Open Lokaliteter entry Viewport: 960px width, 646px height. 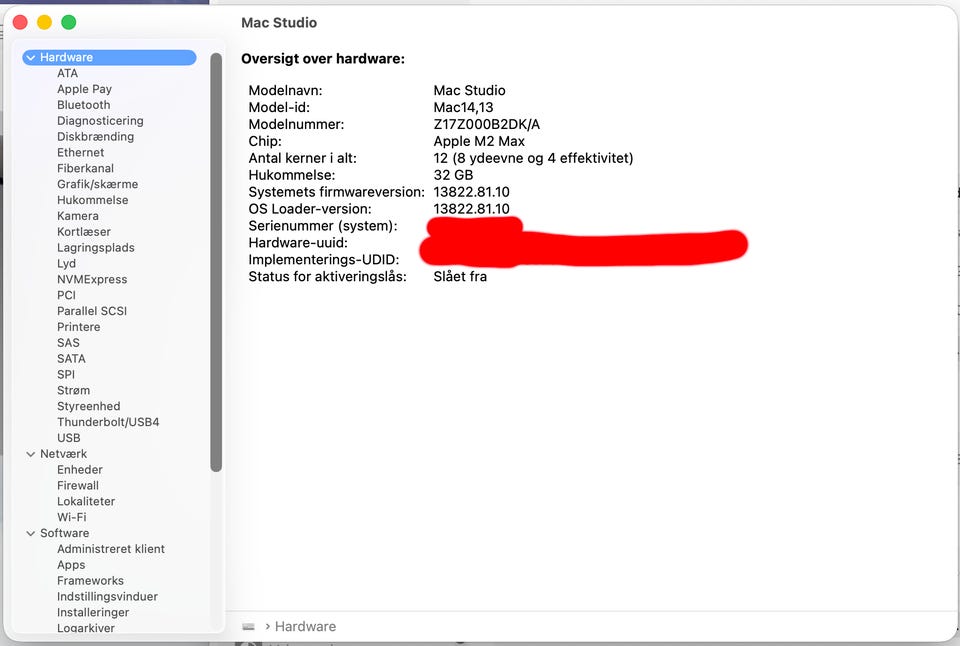point(86,502)
